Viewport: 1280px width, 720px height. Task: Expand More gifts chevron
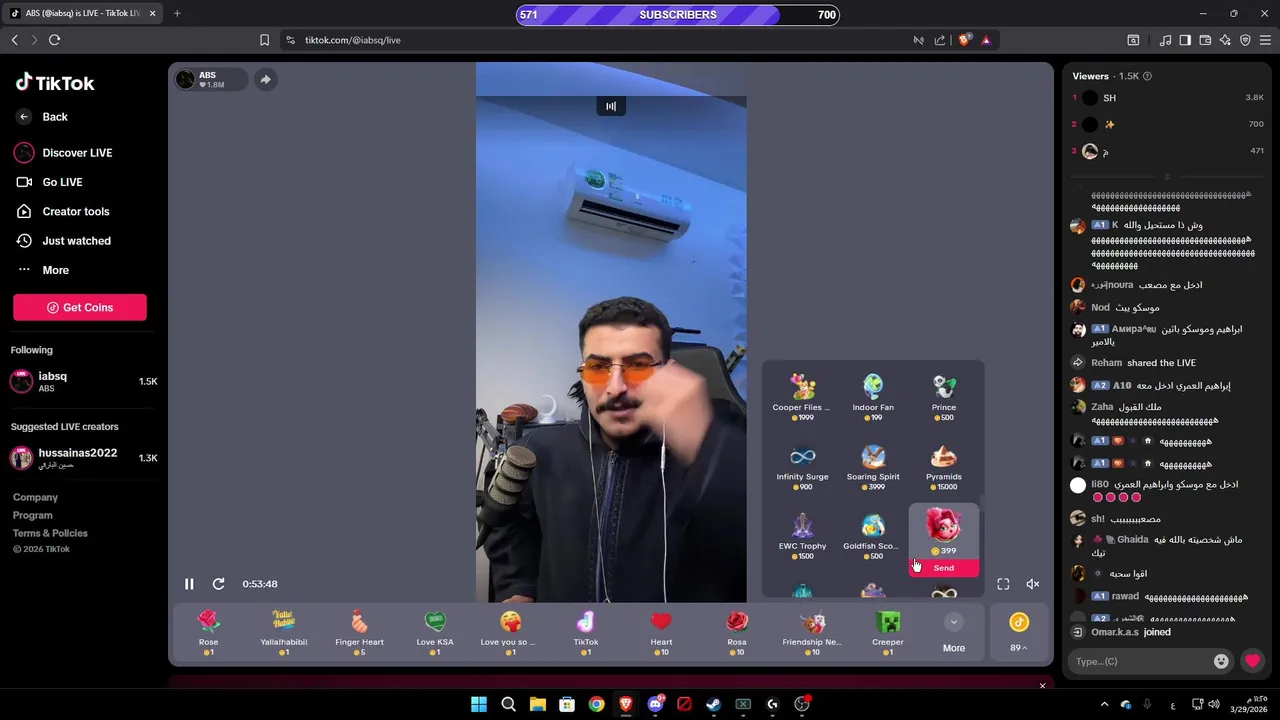954,622
